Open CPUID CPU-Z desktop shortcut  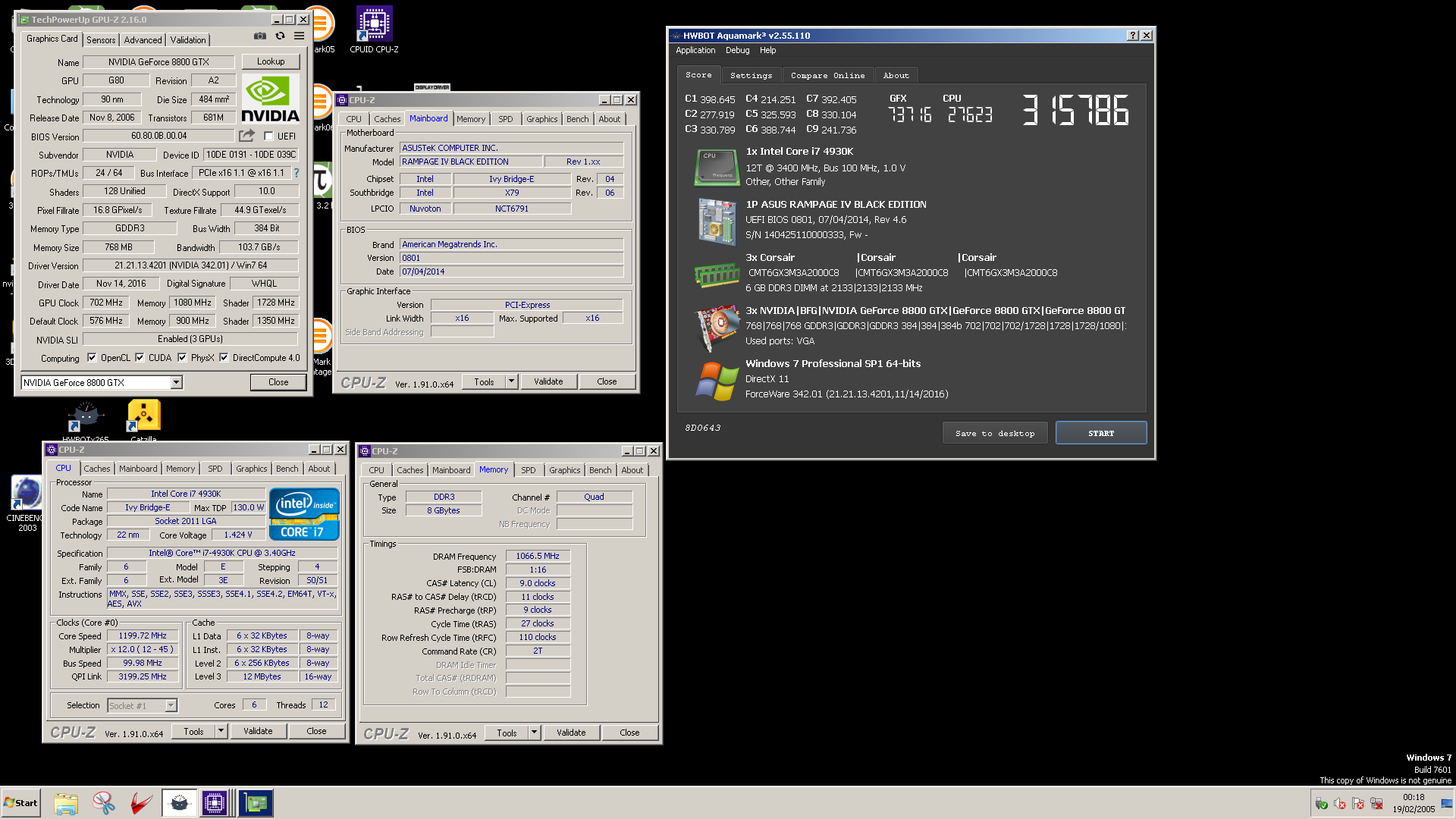coord(374,30)
